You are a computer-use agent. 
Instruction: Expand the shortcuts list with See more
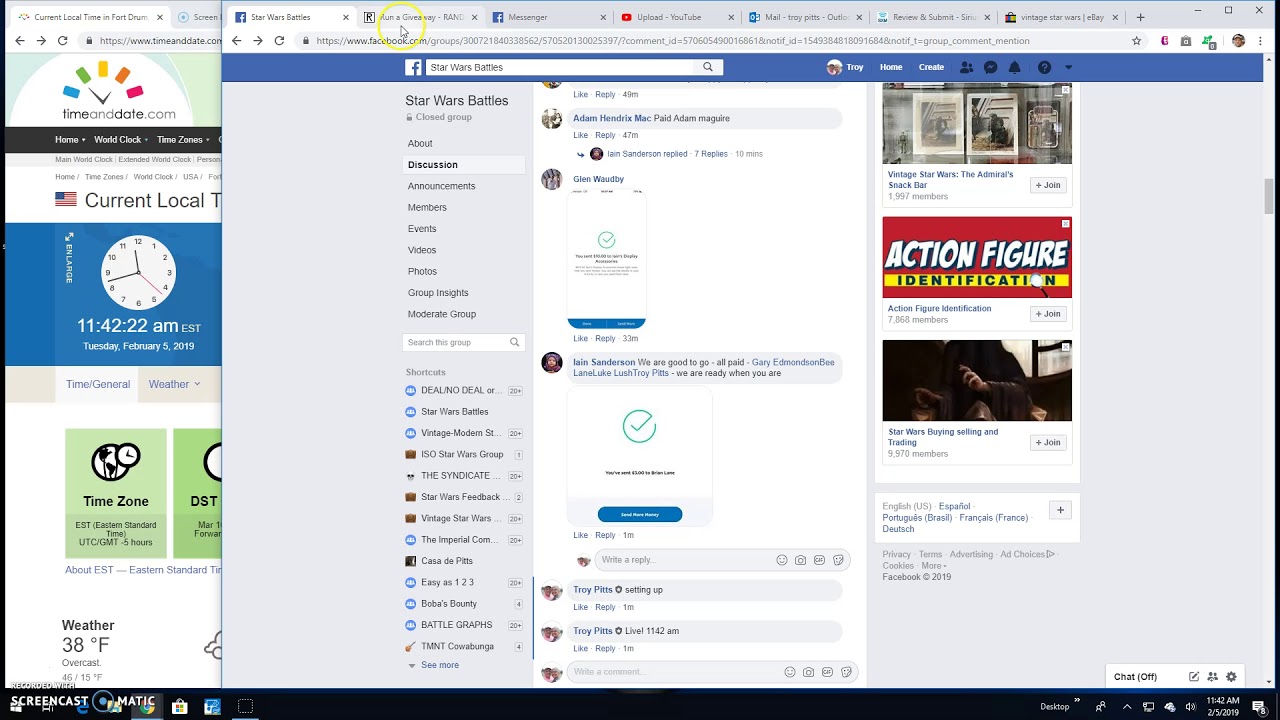(x=440, y=665)
